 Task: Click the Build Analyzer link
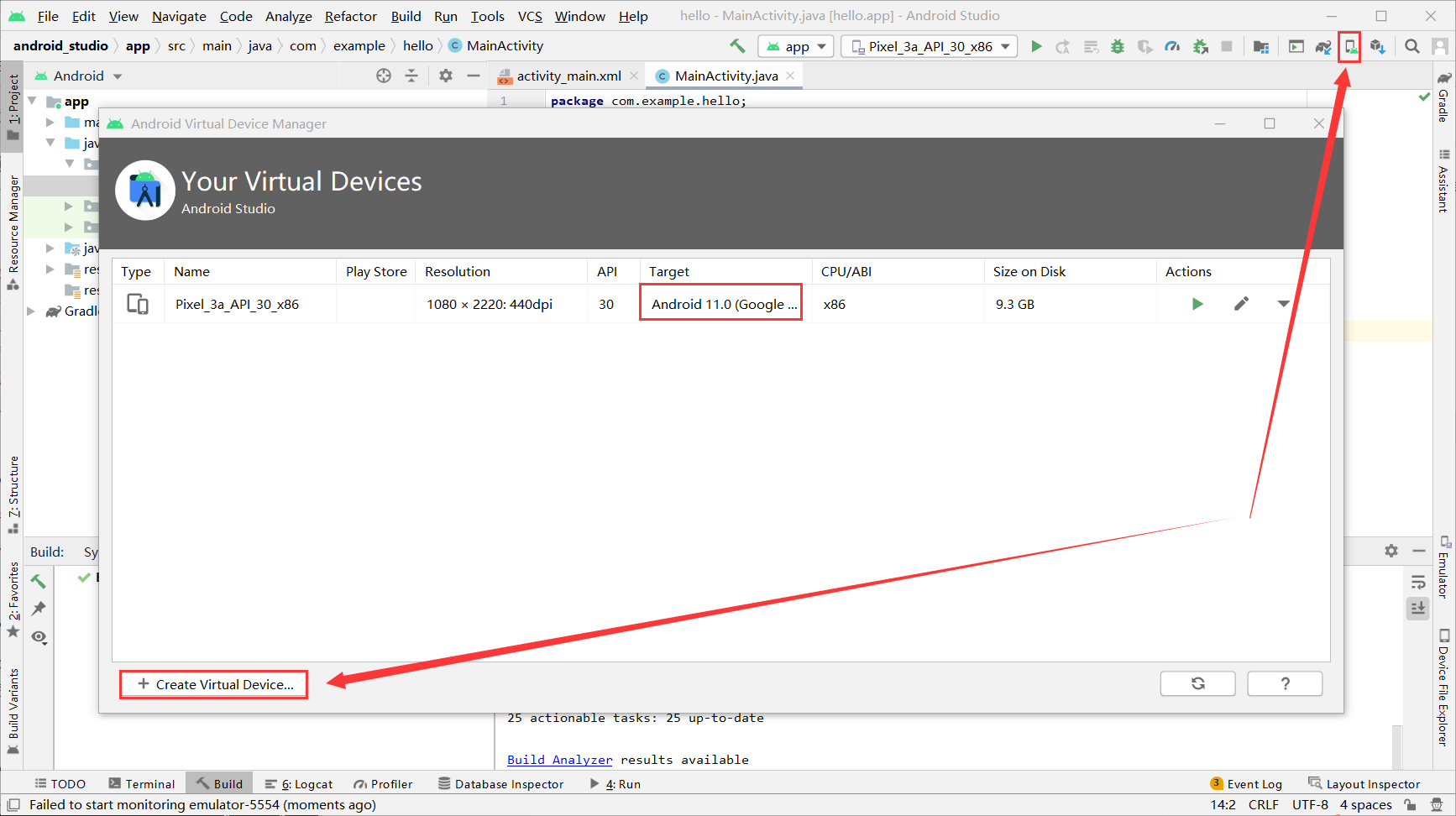coord(559,759)
